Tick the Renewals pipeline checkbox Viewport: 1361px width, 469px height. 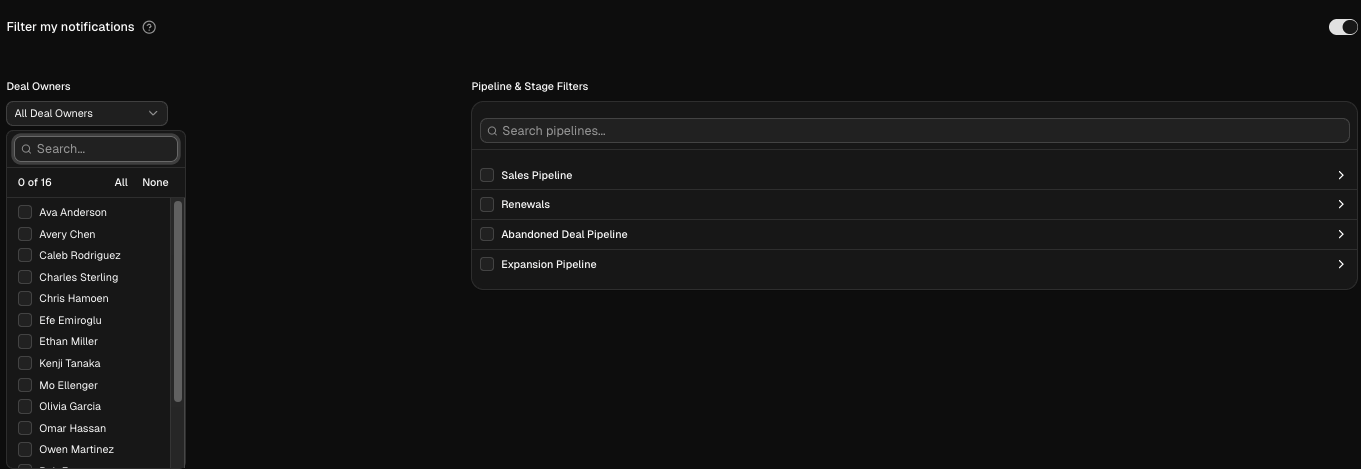[x=487, y=204]
